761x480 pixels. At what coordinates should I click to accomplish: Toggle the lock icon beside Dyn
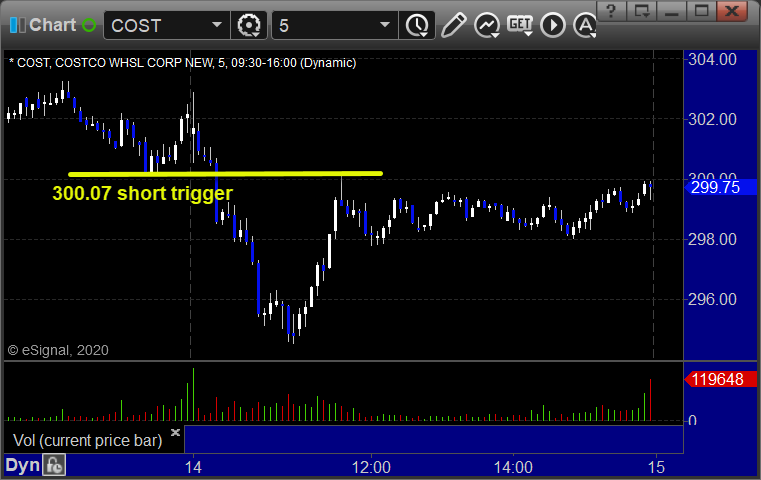[x=54, y=465]
